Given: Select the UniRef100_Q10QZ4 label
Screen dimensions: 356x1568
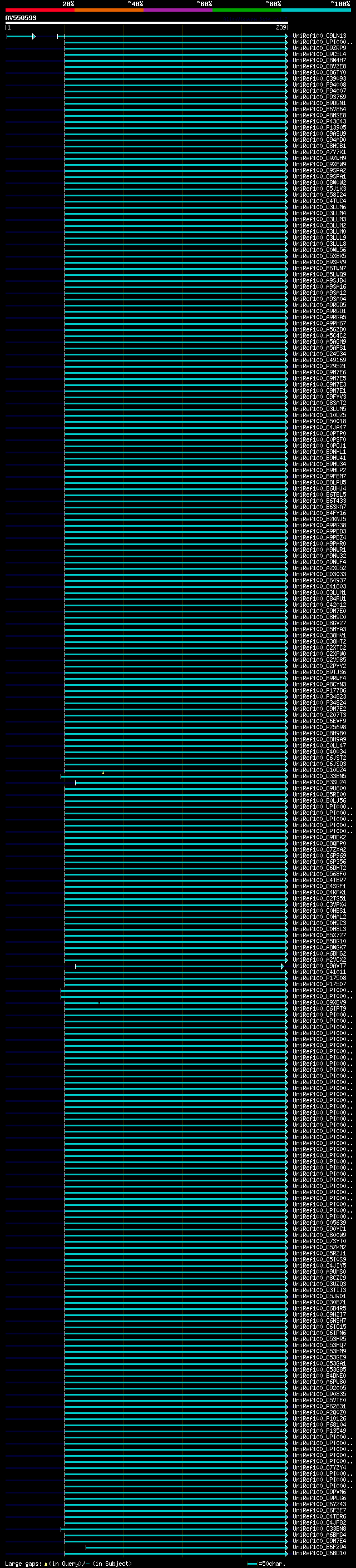Looking at the screenshot, I should coord(319,770).
